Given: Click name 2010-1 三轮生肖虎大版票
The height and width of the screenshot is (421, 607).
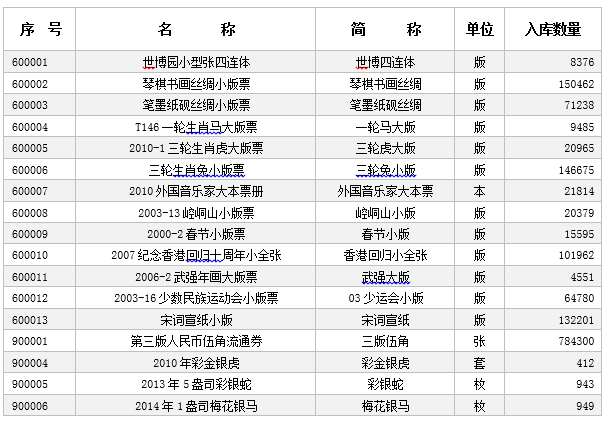Looking at the screenshot, I should coord(196,148).
